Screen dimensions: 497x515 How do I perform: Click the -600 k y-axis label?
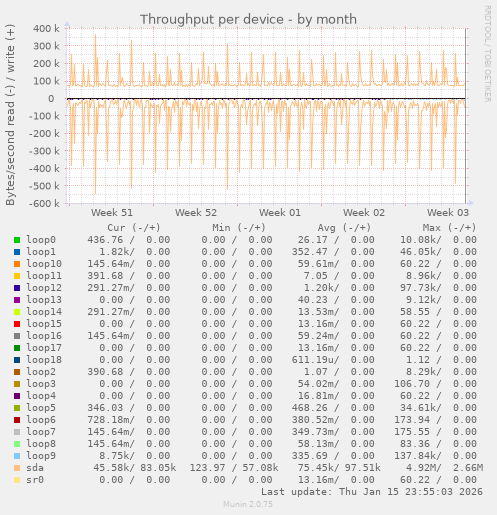pos(44,203)
